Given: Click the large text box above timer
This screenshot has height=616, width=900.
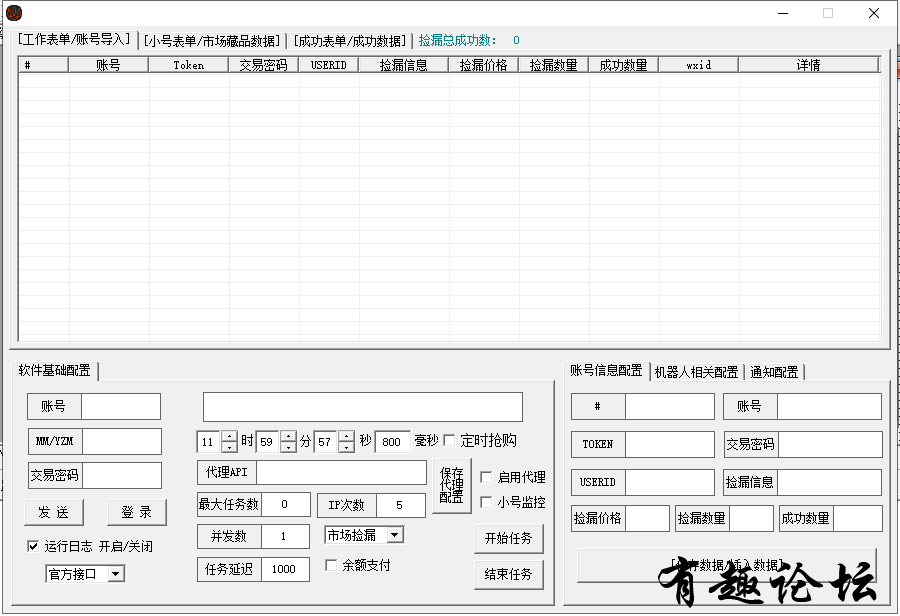Looking at the screenshot, I should [x=363, y=407].
